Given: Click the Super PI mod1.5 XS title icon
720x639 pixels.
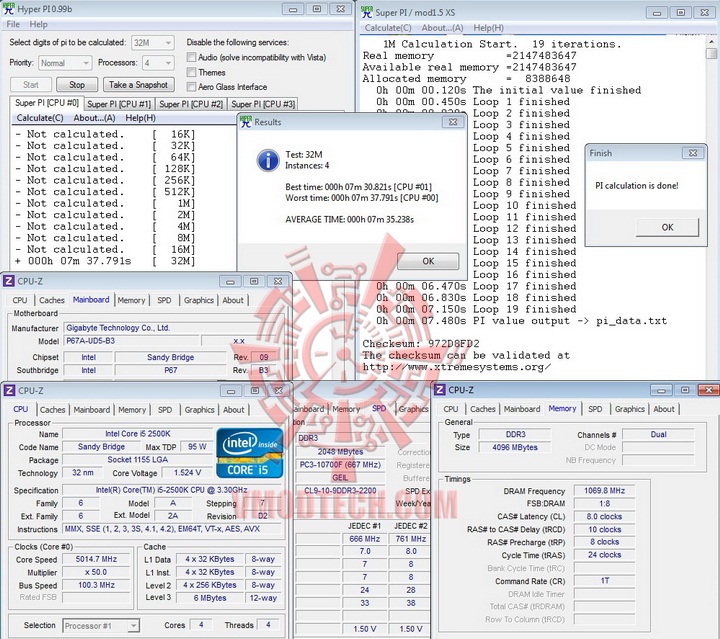Looking at the screenshot, I should click(x=366, y=12).
